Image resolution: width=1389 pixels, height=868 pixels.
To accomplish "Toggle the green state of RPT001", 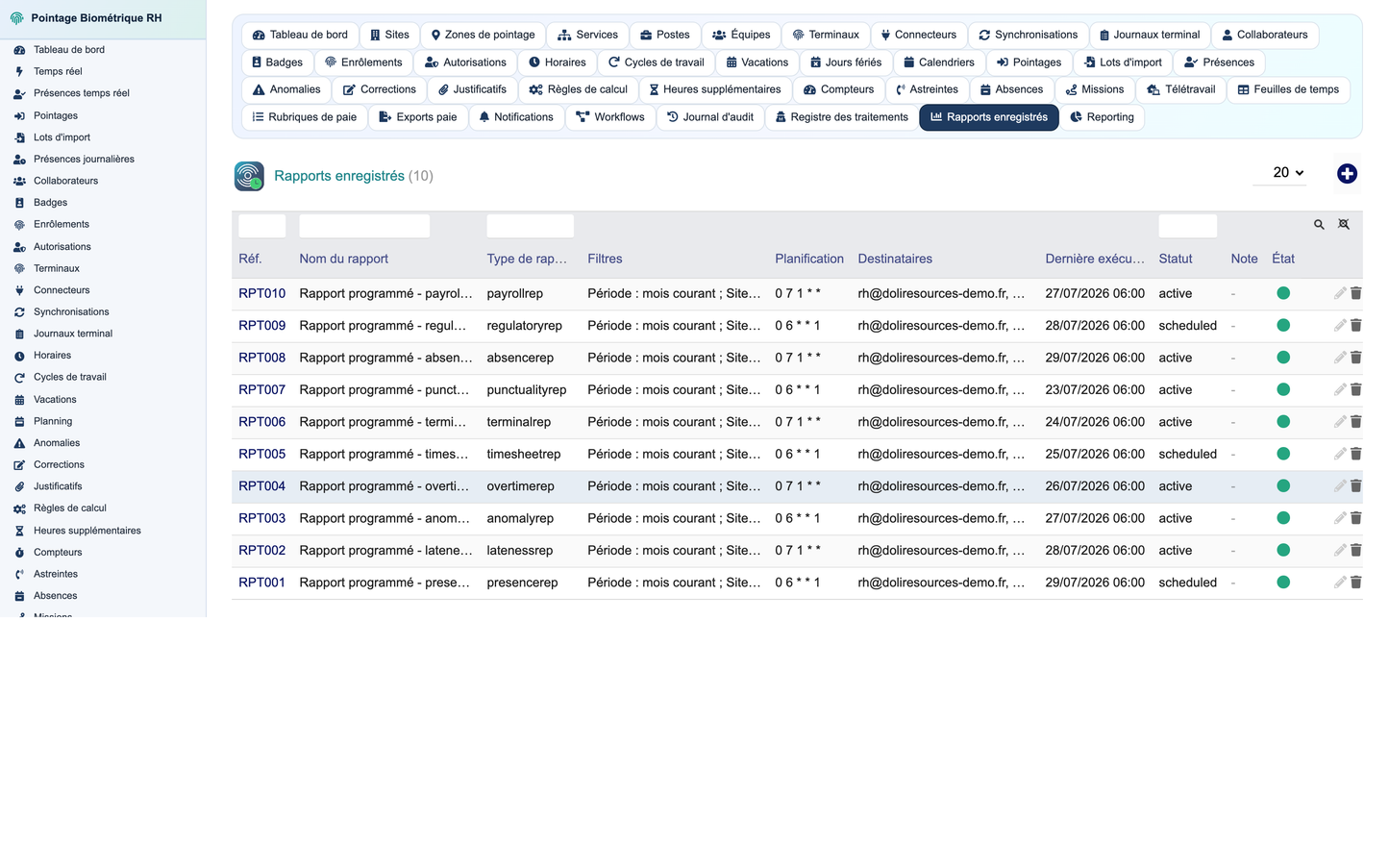I will pos(1283,583).
